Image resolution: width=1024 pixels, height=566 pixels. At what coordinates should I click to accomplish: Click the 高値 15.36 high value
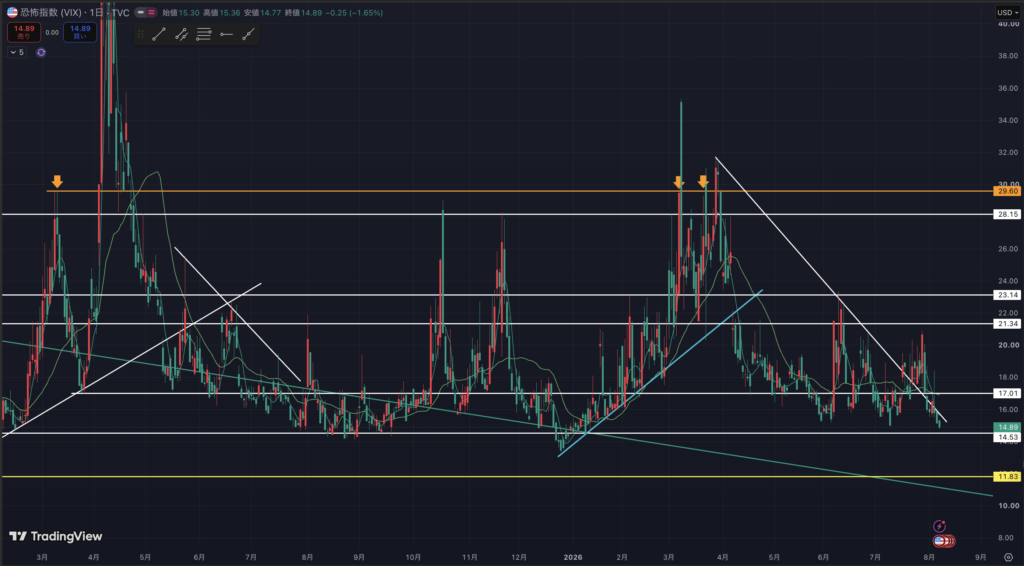coord(221,12)
